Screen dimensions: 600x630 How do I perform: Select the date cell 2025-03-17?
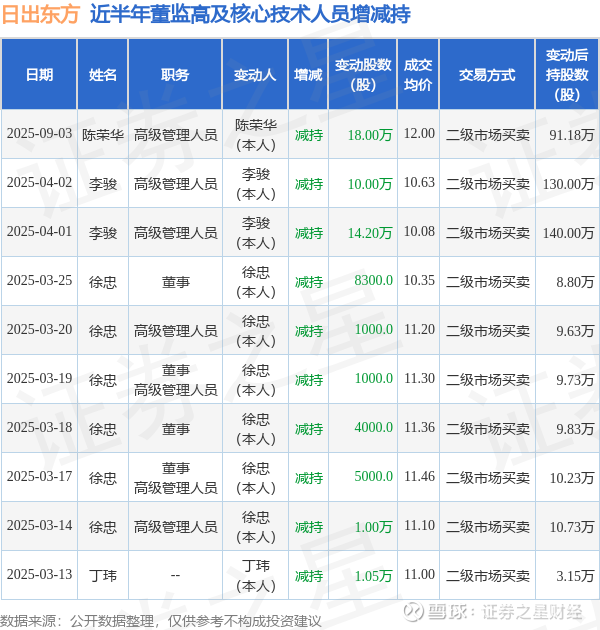39,477
